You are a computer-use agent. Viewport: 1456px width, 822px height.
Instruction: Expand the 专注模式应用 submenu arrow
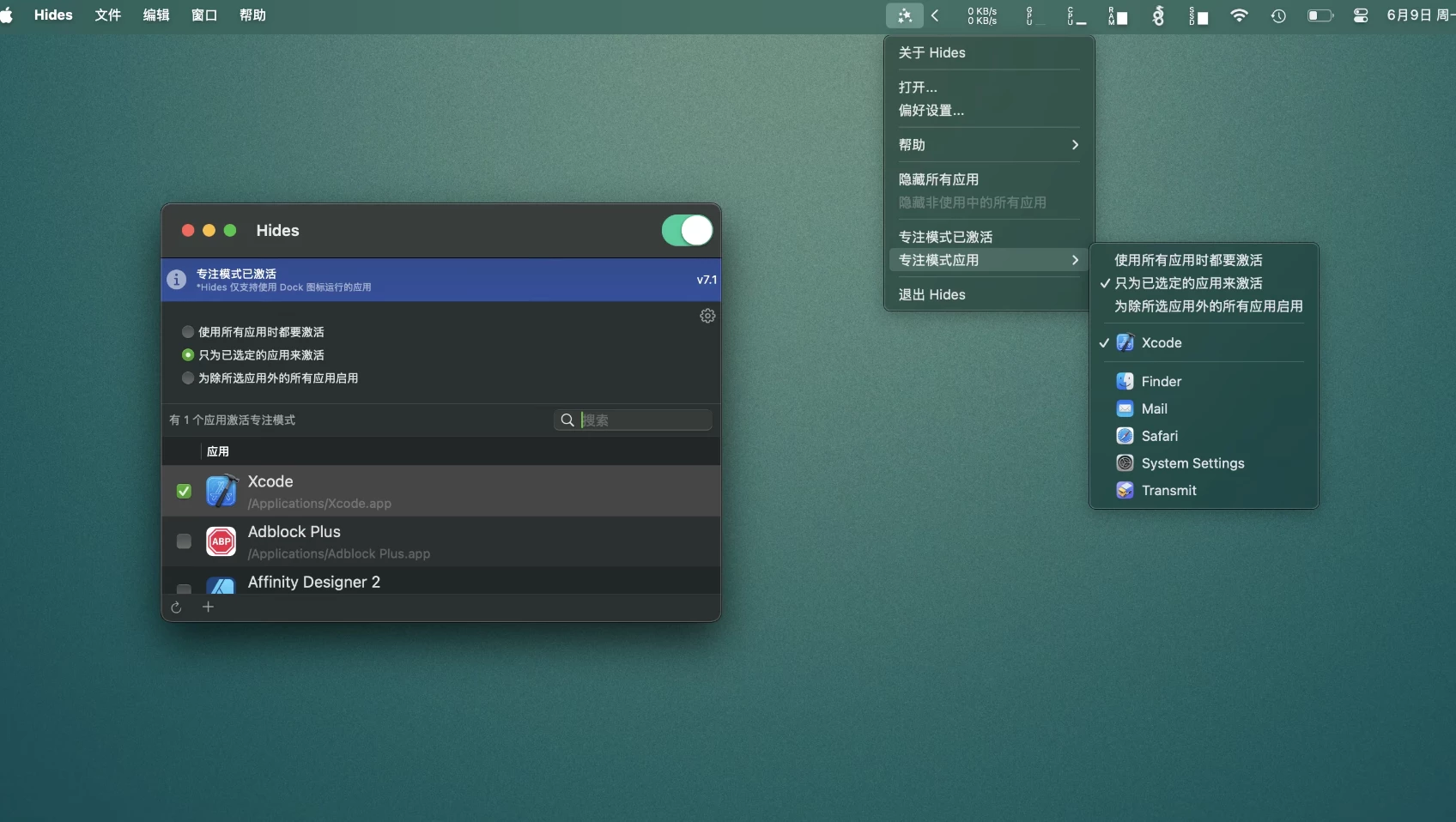(1074, 260)
